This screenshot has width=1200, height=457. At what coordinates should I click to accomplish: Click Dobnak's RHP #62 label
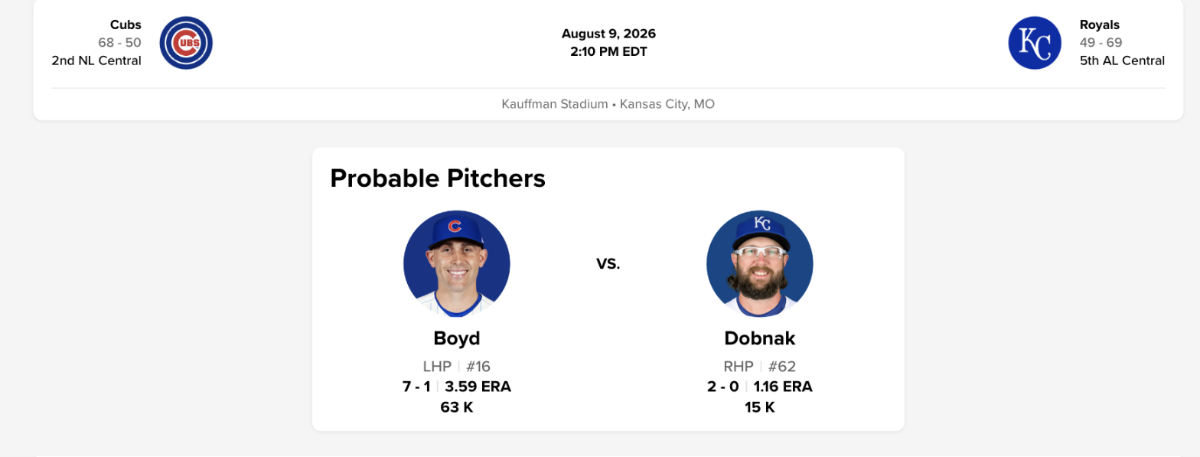point(760,366)
